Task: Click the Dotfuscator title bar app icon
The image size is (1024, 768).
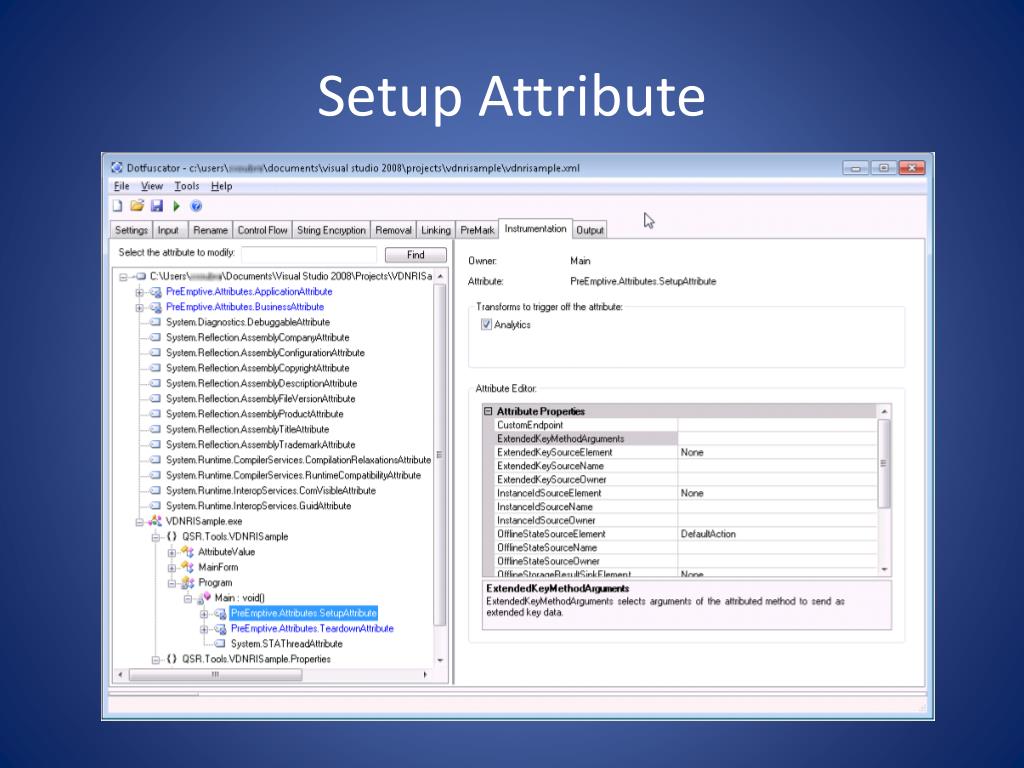Action: [117, 168]
